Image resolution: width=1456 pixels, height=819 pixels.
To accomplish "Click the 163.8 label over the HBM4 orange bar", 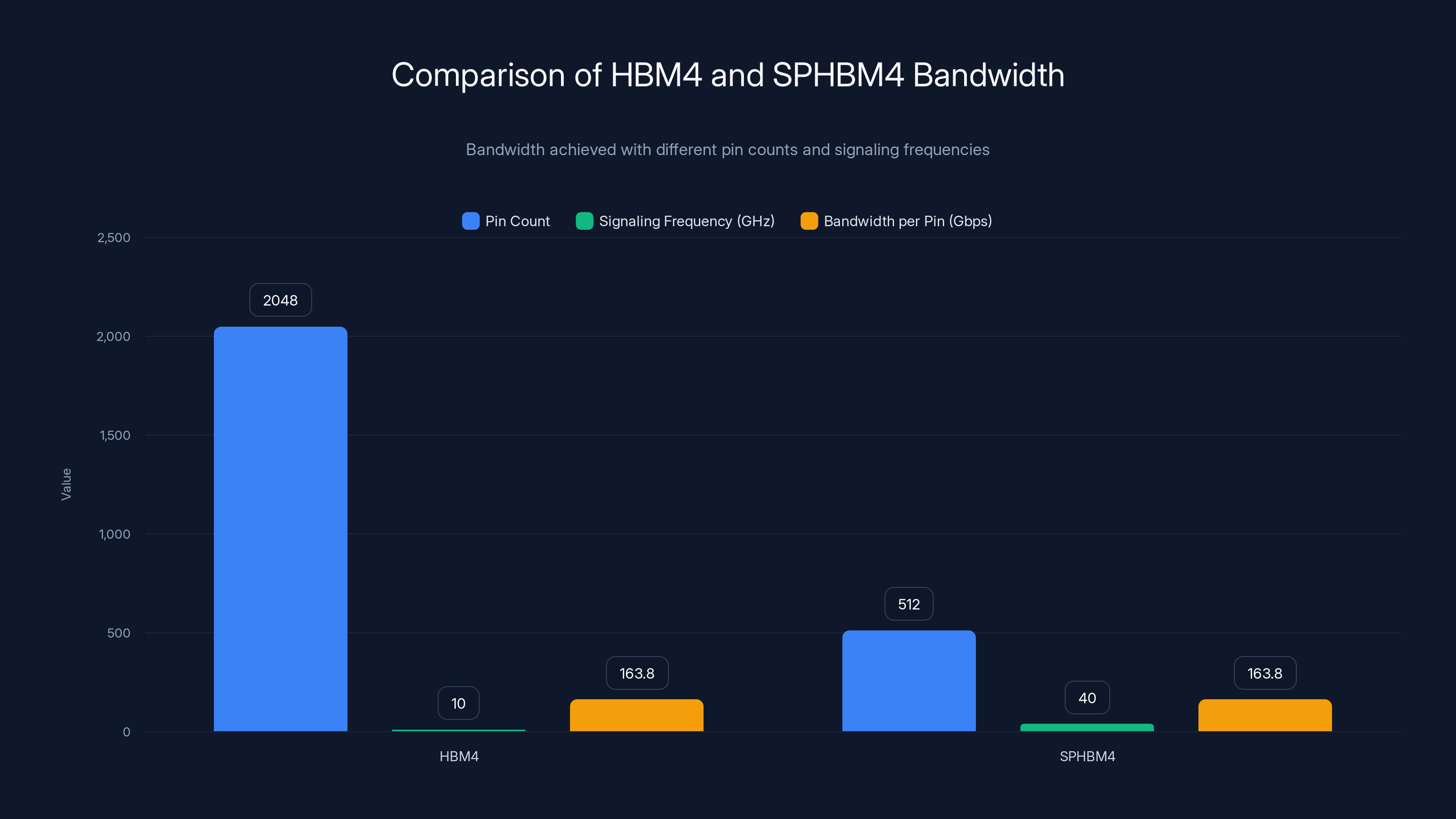I will pyautogui.click(x=637, y=673).
